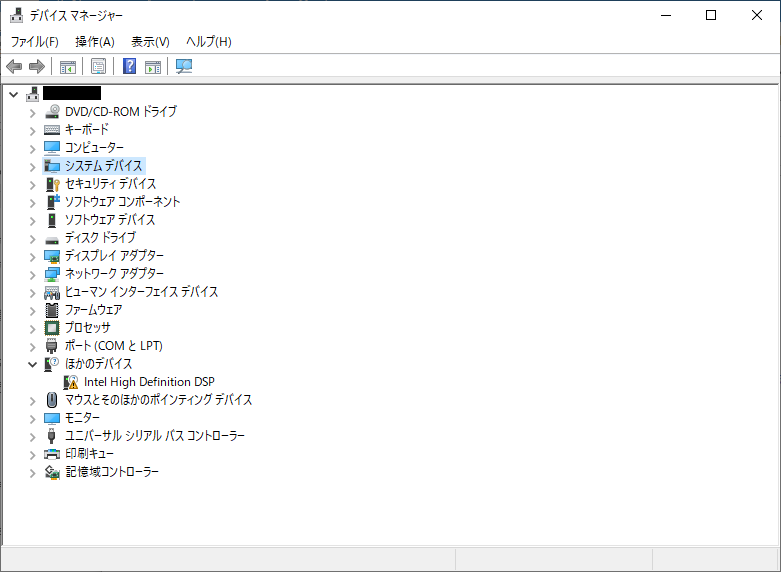Click the Back arrow toolbar icon

tap(14, 66)
